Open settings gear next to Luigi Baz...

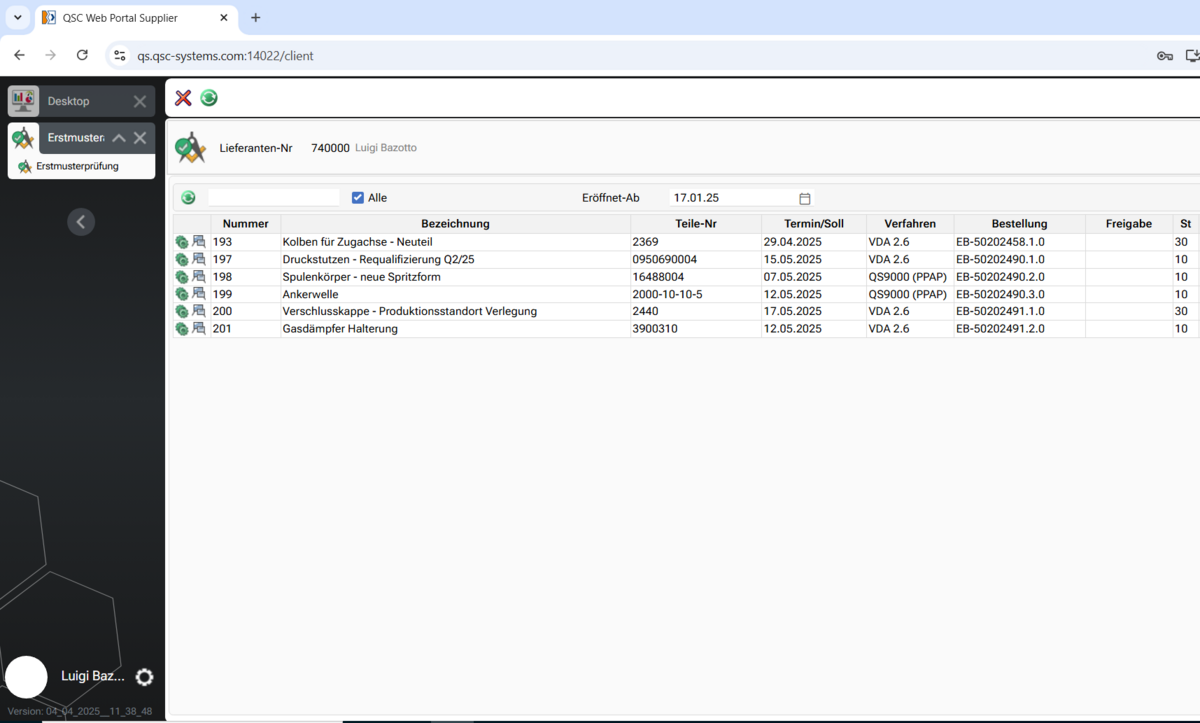(144, 677)
